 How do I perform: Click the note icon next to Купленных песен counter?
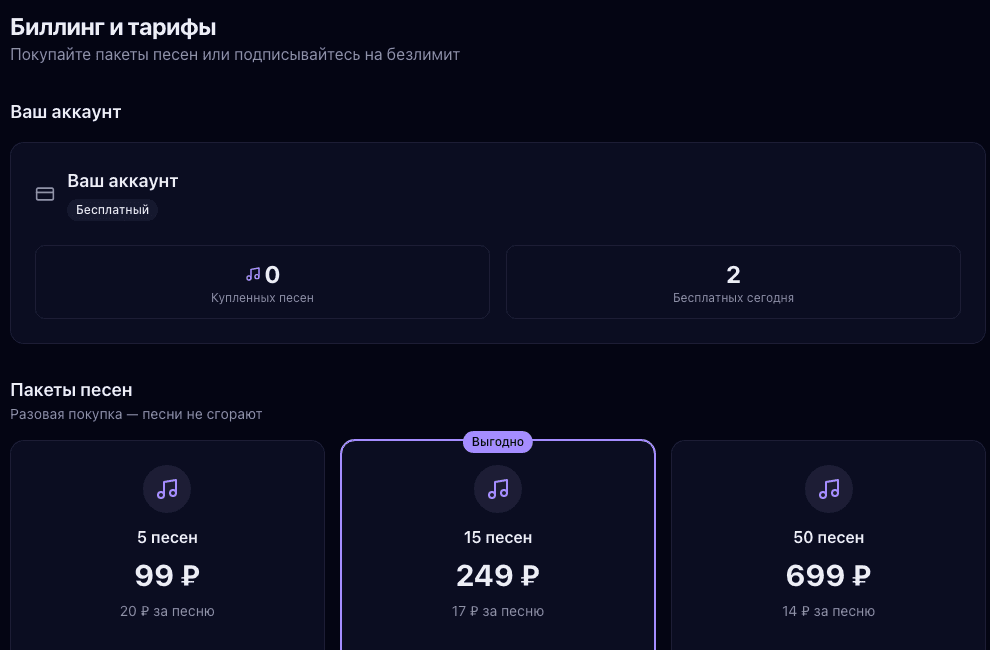click(x=254, y=274)
